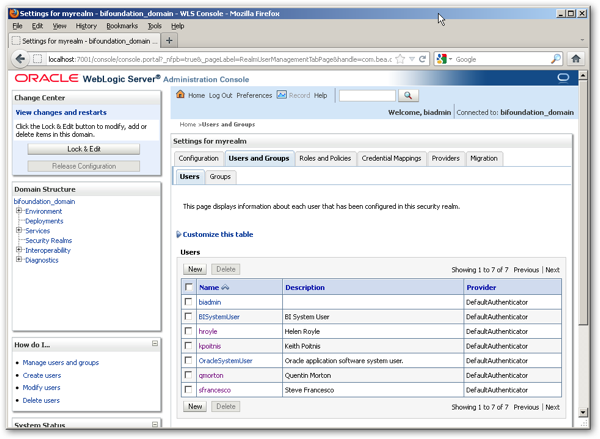Screen dimensions: 600x439
Task: Click the Name column sort icon
Action: pos(225,287)
